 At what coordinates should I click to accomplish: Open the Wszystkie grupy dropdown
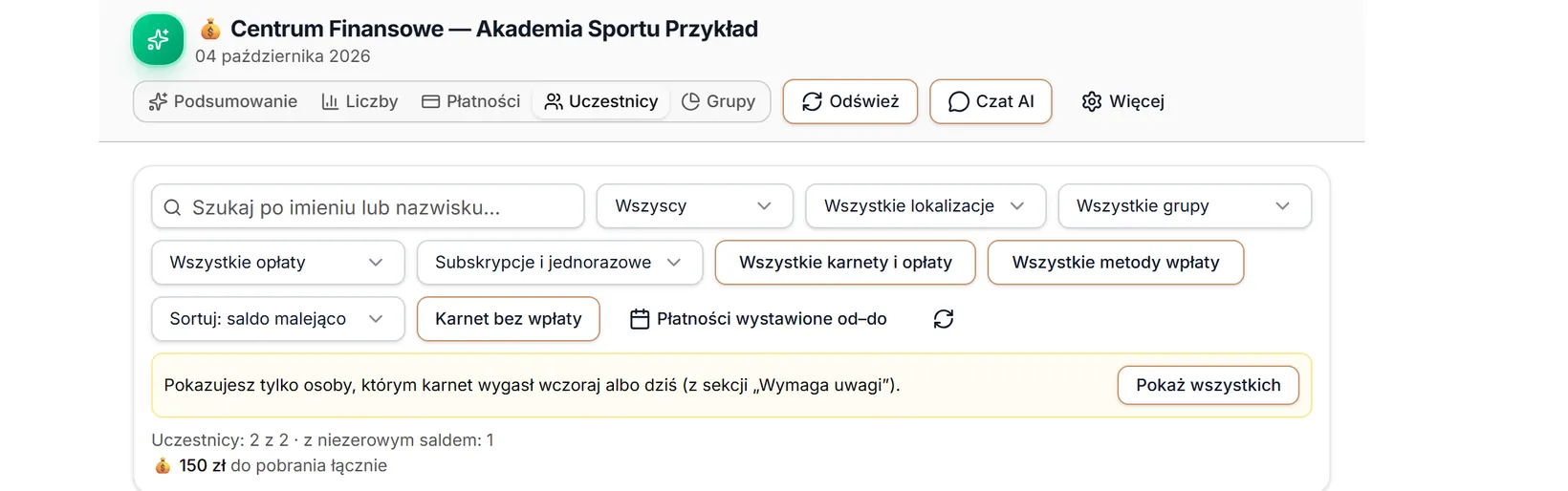[x=1185, y=206]
